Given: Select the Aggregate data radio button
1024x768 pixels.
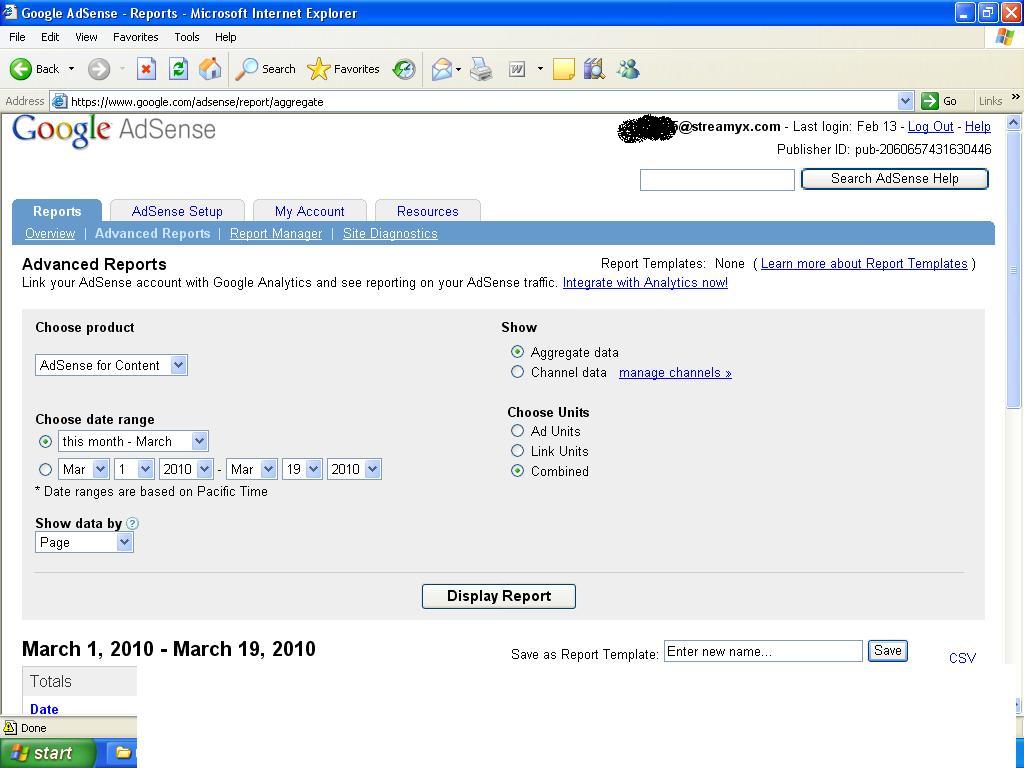Looking at the screenshot, I should point(517,352).
